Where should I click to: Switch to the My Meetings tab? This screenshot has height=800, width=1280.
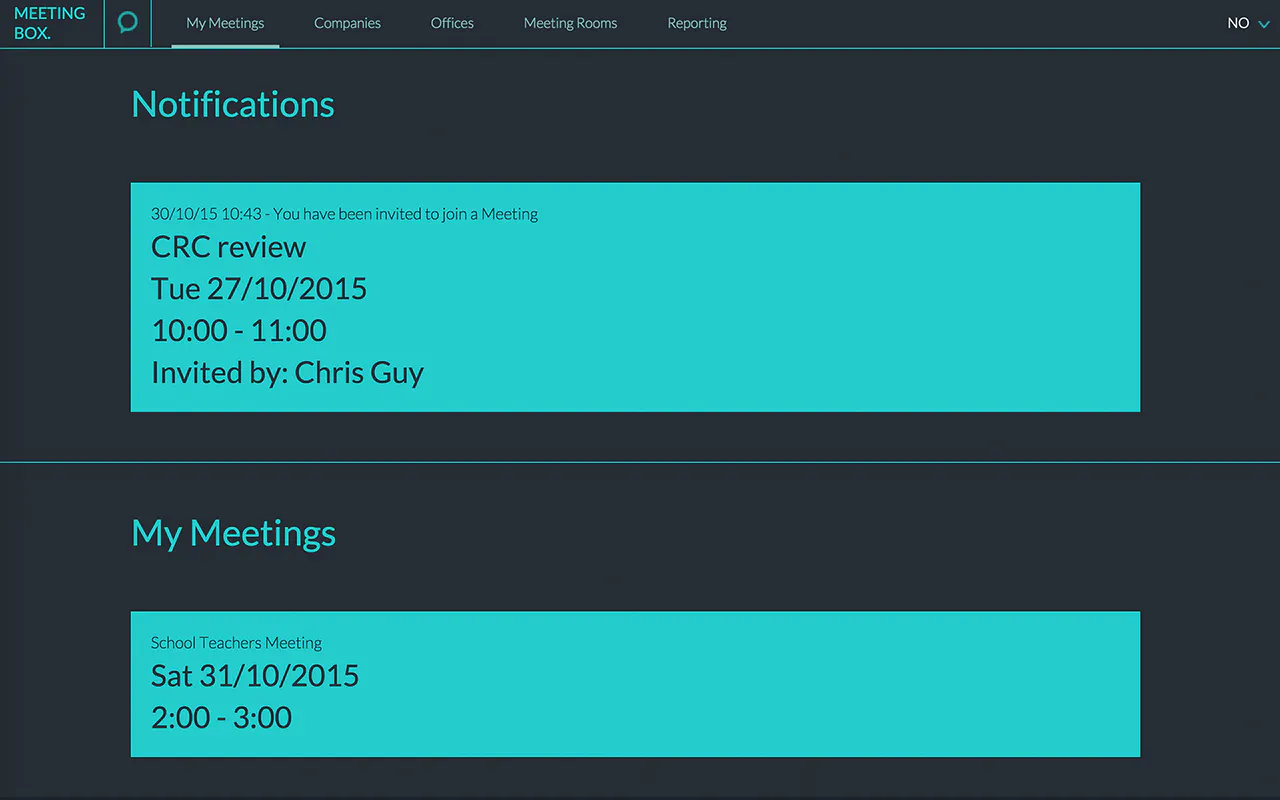tap(225, 23)
